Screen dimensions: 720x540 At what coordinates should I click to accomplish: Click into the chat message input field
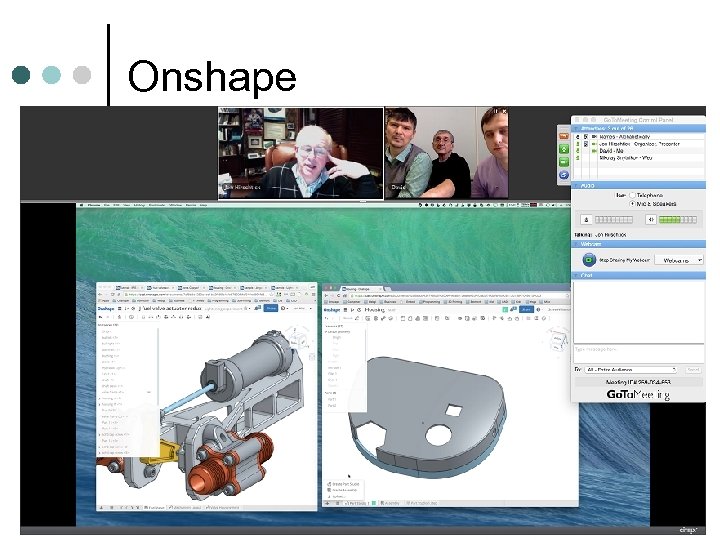(x=638, y=353)
